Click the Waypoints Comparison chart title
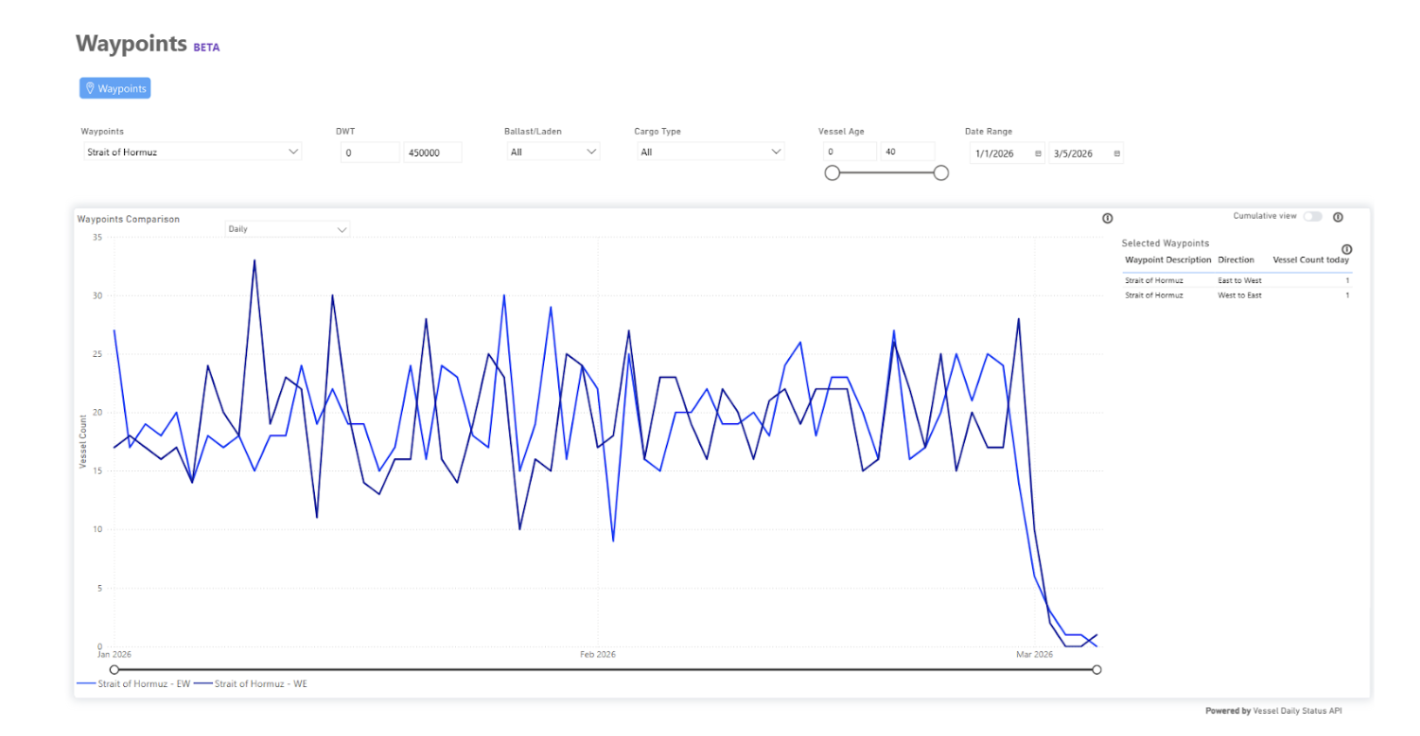 click(x=128, y=219)
